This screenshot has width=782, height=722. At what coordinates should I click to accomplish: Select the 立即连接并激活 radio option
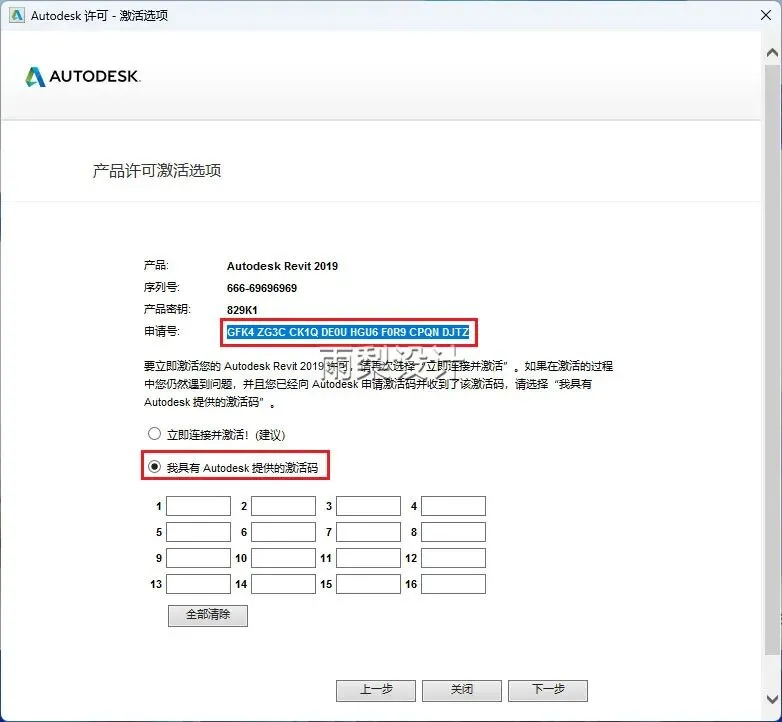[154, 434]
